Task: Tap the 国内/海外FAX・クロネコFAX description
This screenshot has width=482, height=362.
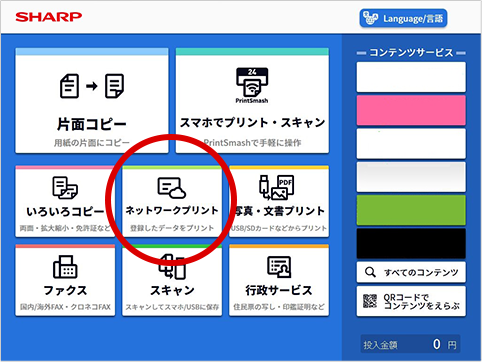Action: (x=65, y=307)
